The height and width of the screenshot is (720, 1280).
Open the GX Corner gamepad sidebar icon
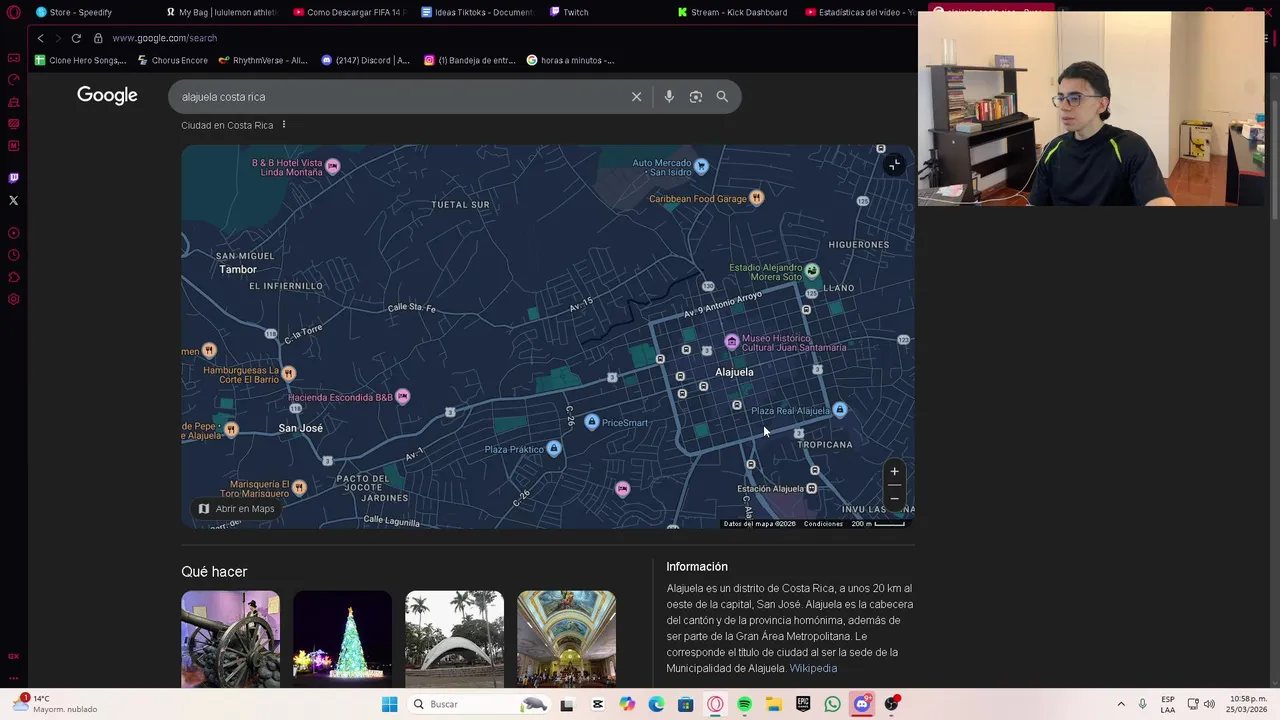pyautogui.click(x=13, y=58)
